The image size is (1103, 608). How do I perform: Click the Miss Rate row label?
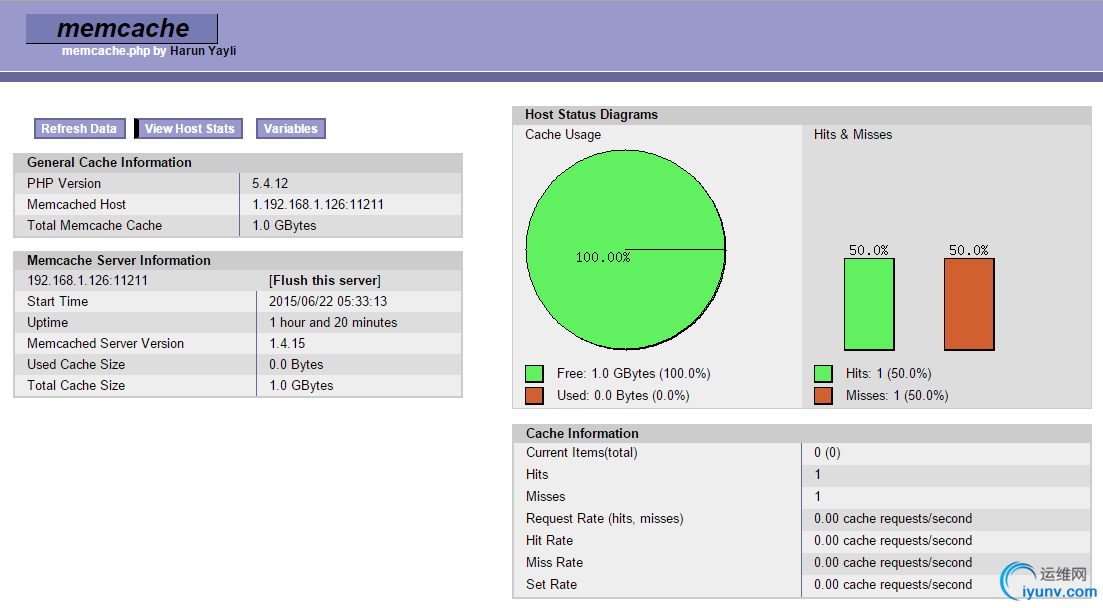(x=554, y=563)
